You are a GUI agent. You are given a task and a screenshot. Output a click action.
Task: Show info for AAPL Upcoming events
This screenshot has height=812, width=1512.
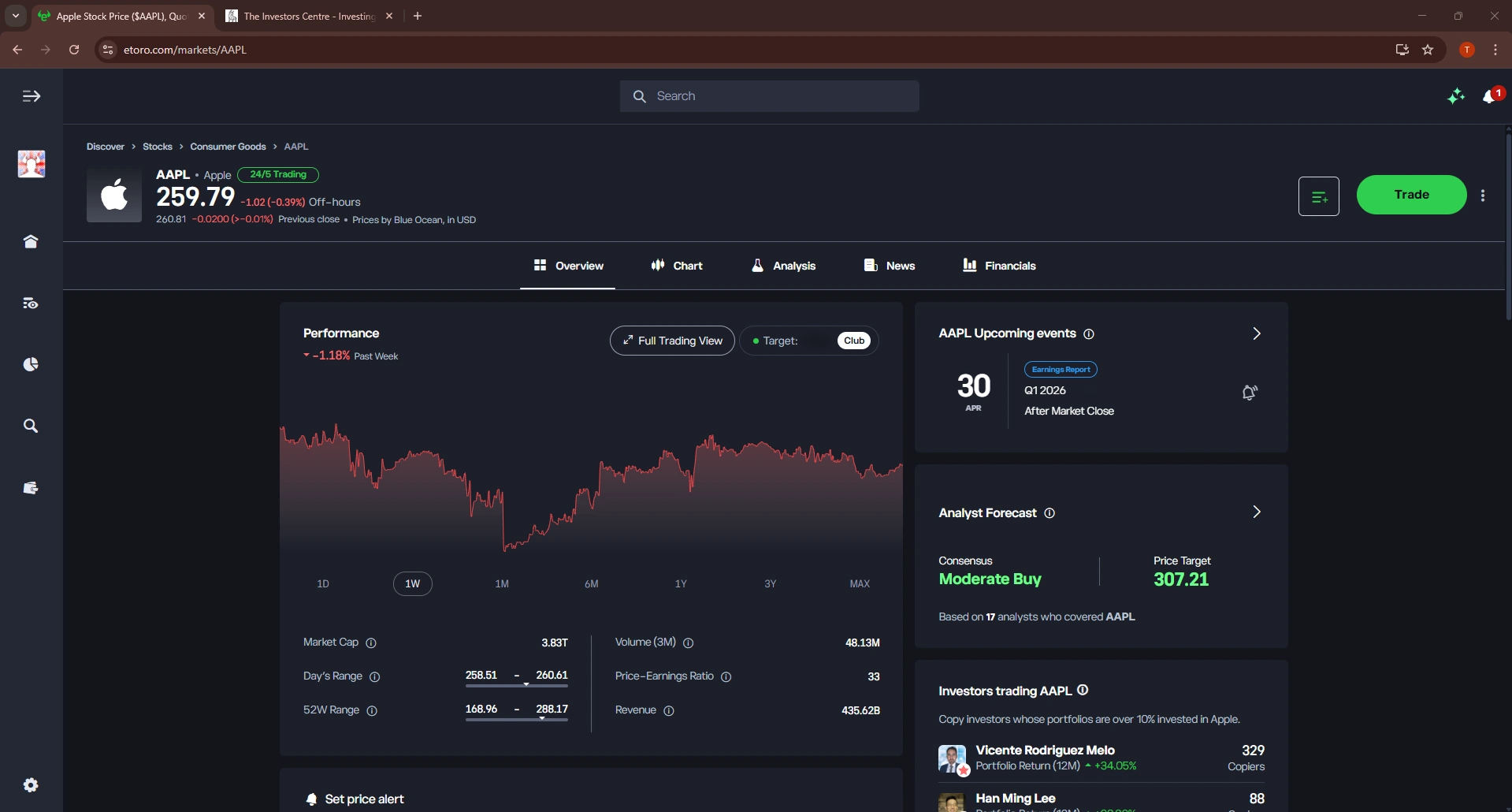[1089, 334]
